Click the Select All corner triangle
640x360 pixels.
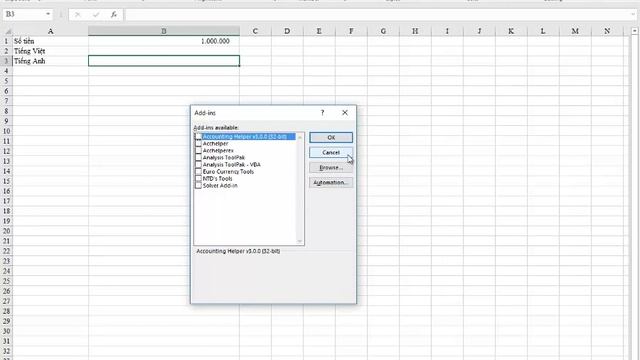tap(7, 31)
